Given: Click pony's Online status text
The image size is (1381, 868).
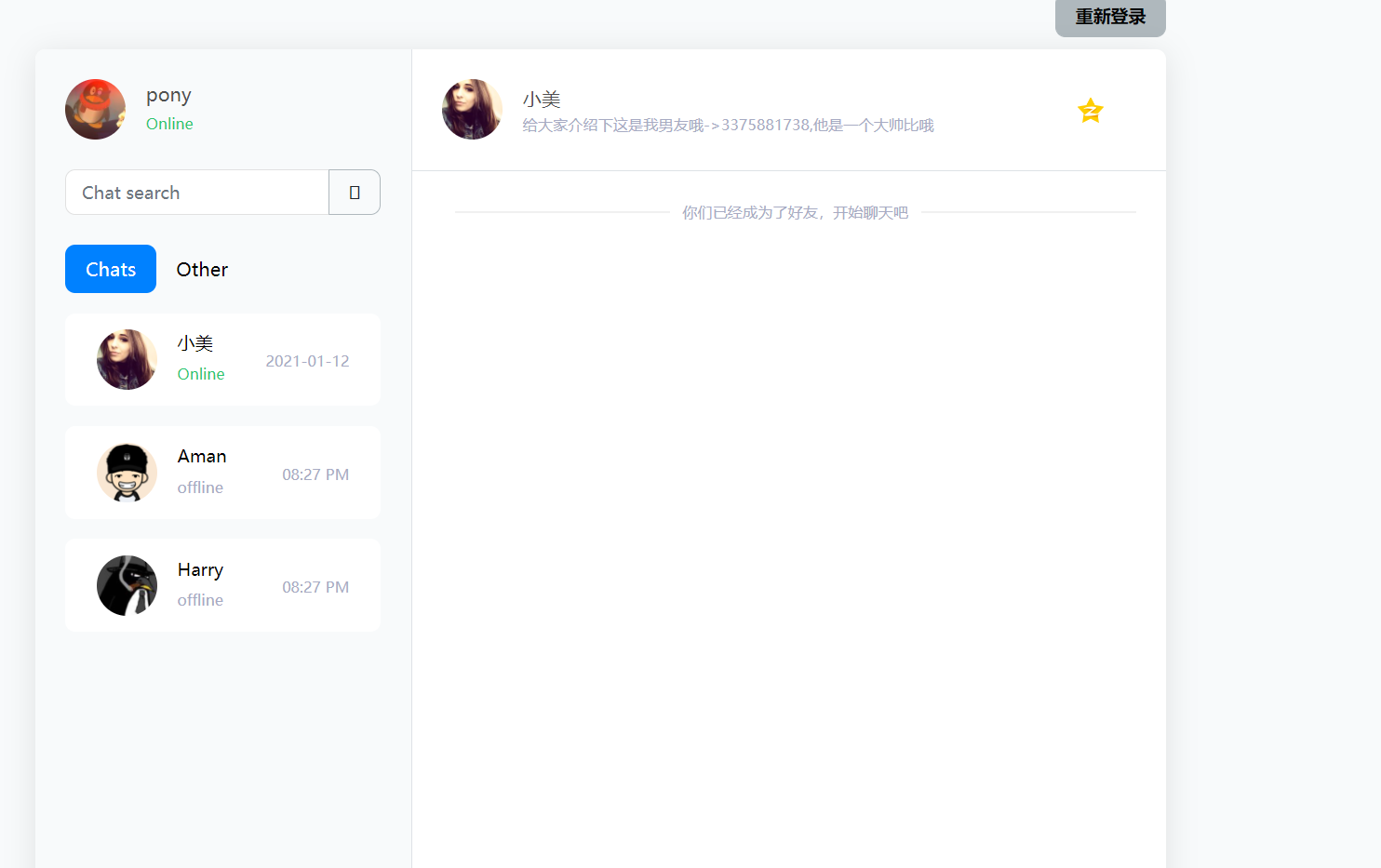Looking at the screenshot, I should (x=169, y=124).
